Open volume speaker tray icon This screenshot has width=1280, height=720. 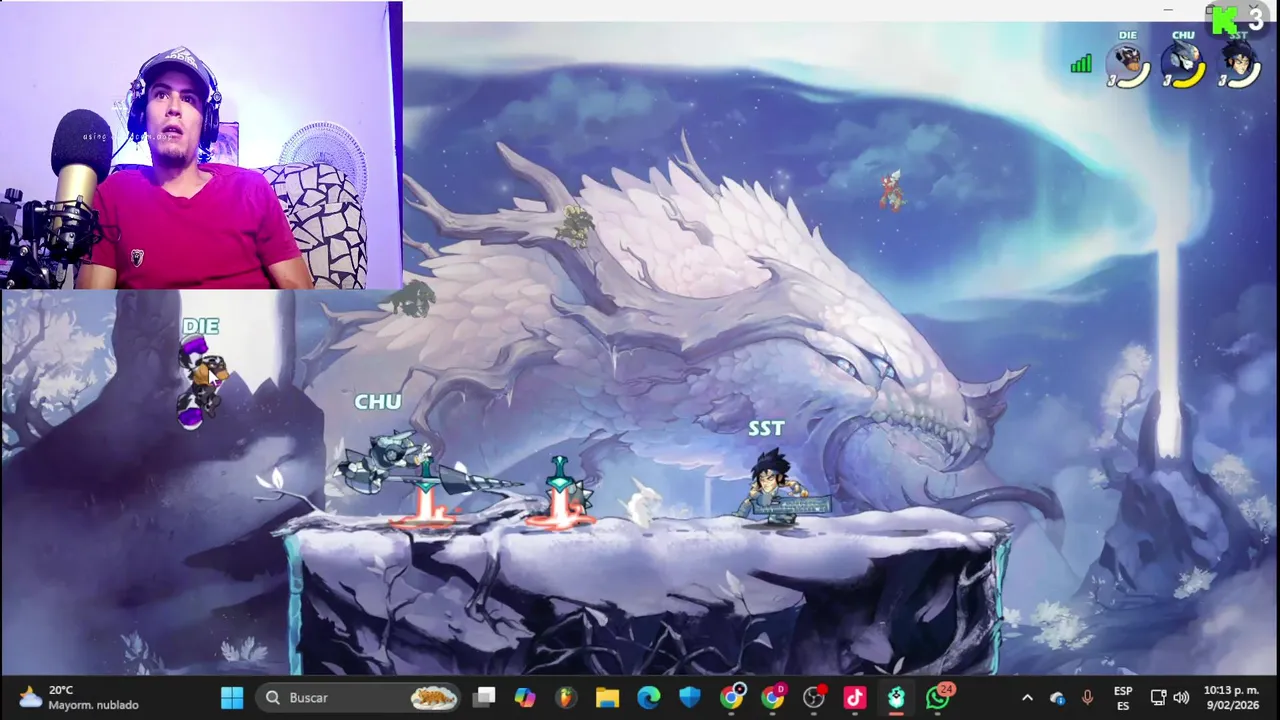1181,697
